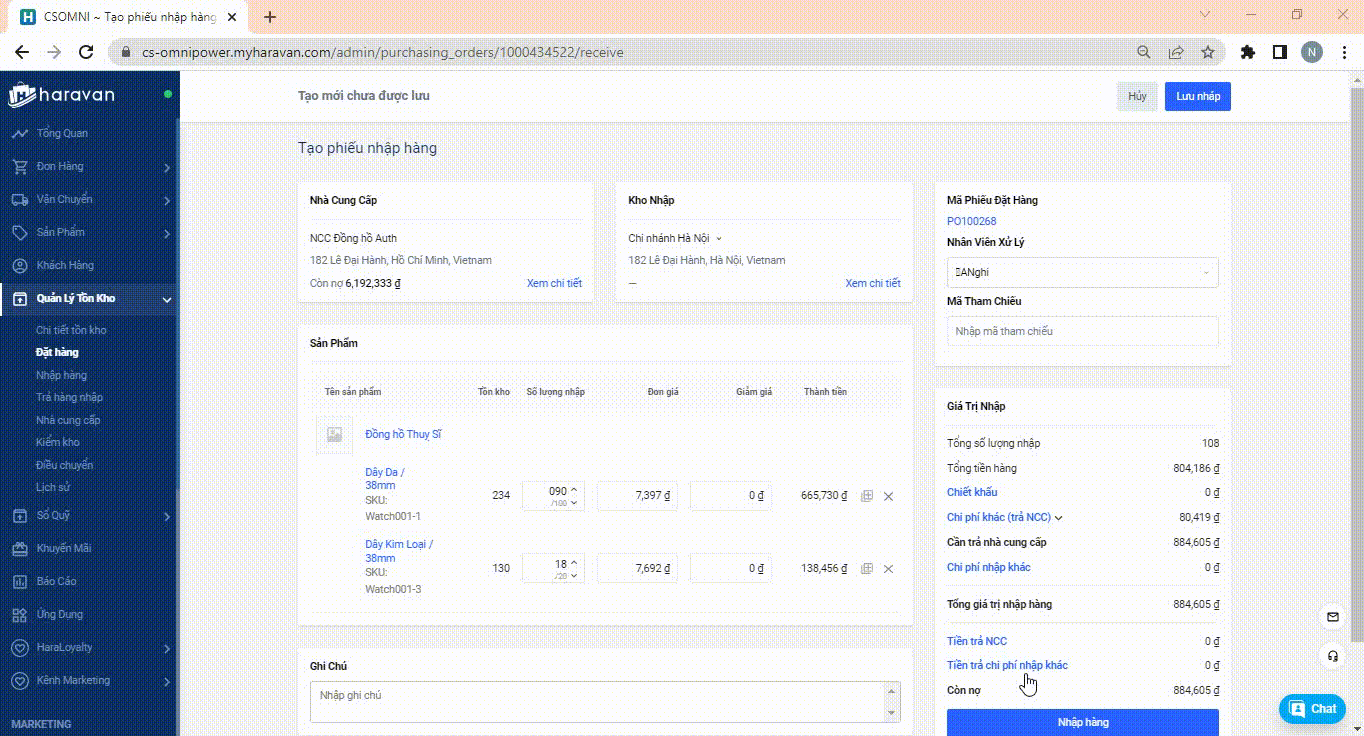Open browser extensions puzzle icon
Screen dimensions: 1364x736
pos(1247,52)
